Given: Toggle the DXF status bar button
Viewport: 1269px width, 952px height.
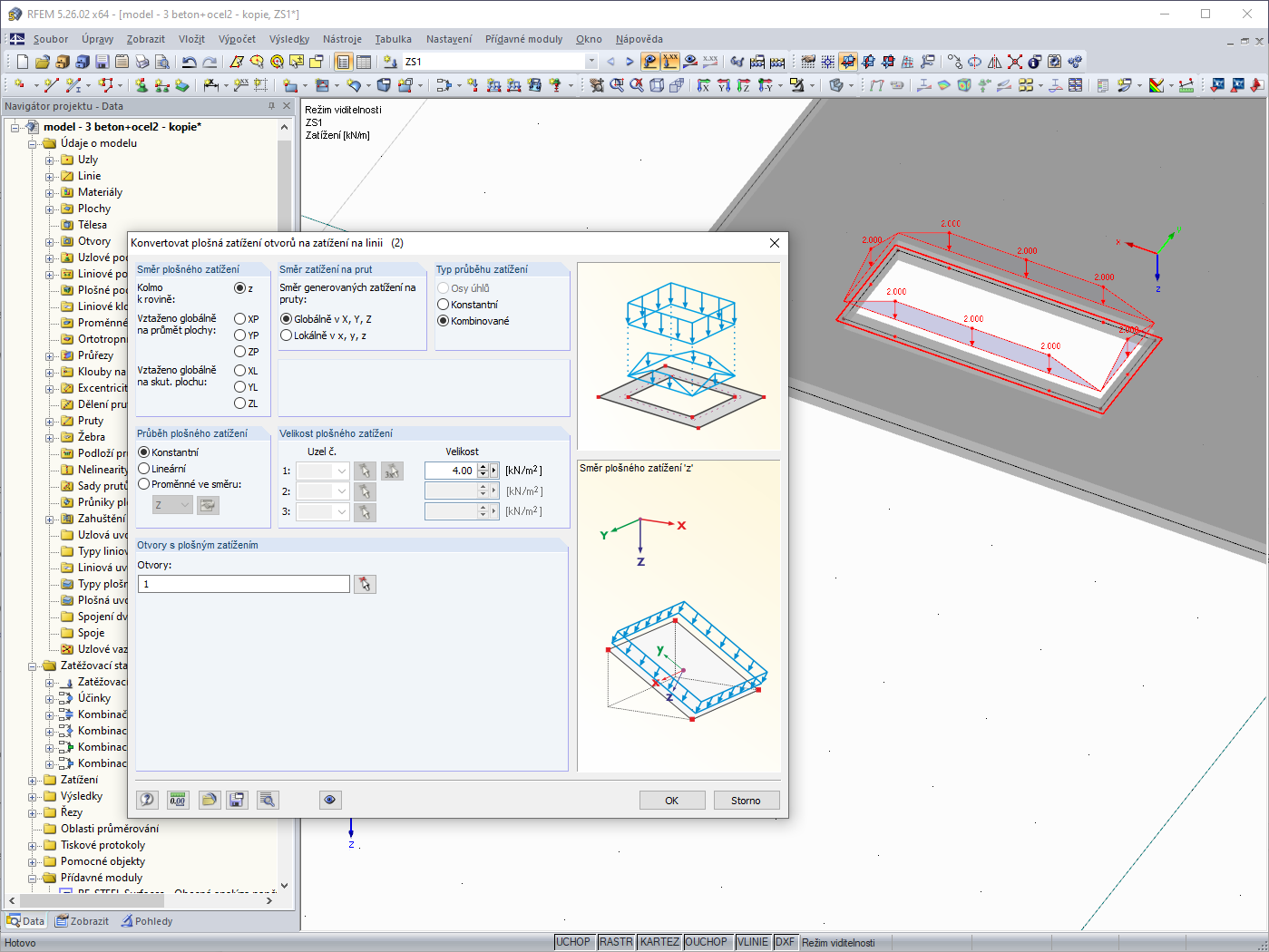Looking at the screenshot, I should click(x=785, y=942).
